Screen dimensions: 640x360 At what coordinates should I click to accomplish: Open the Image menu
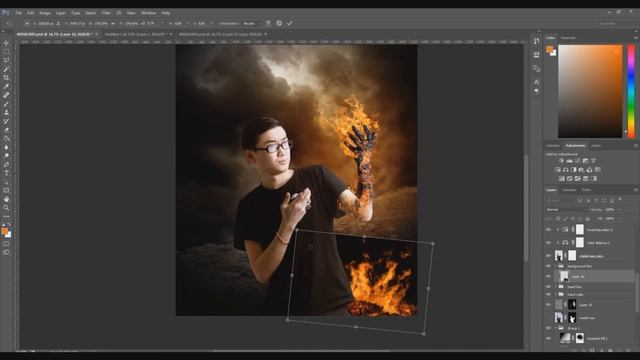pyautogui.click(x=44, y=13)
